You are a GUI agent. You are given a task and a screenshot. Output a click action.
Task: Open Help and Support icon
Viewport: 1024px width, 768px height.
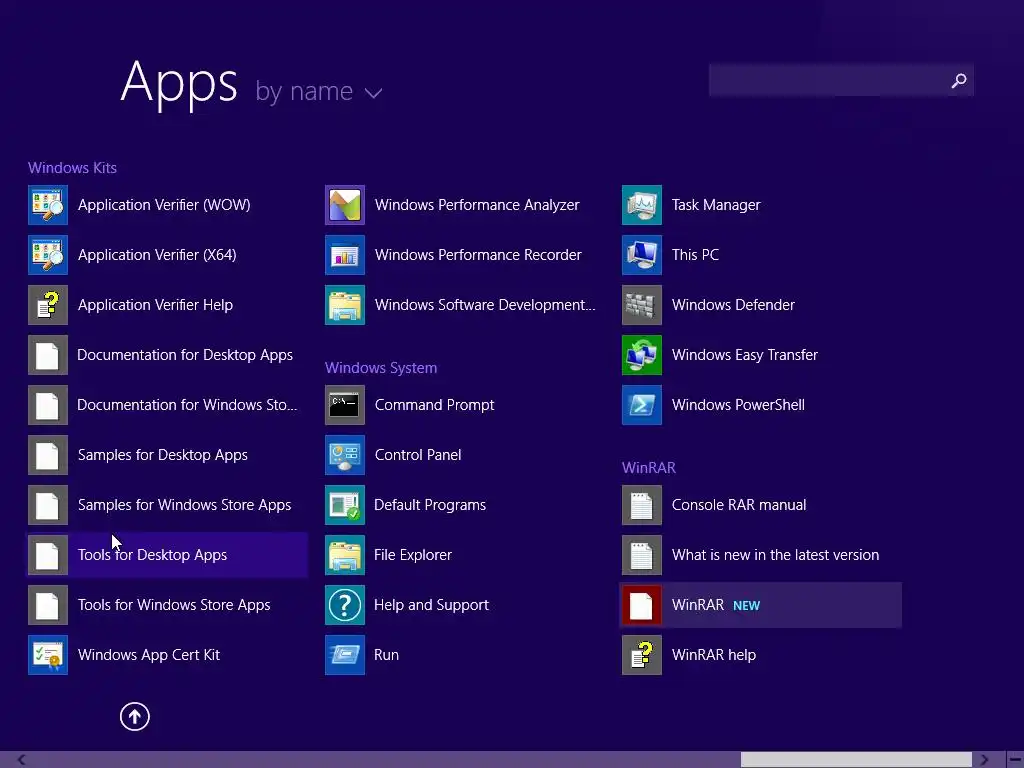pyautogui.click(x=345, y=605)
